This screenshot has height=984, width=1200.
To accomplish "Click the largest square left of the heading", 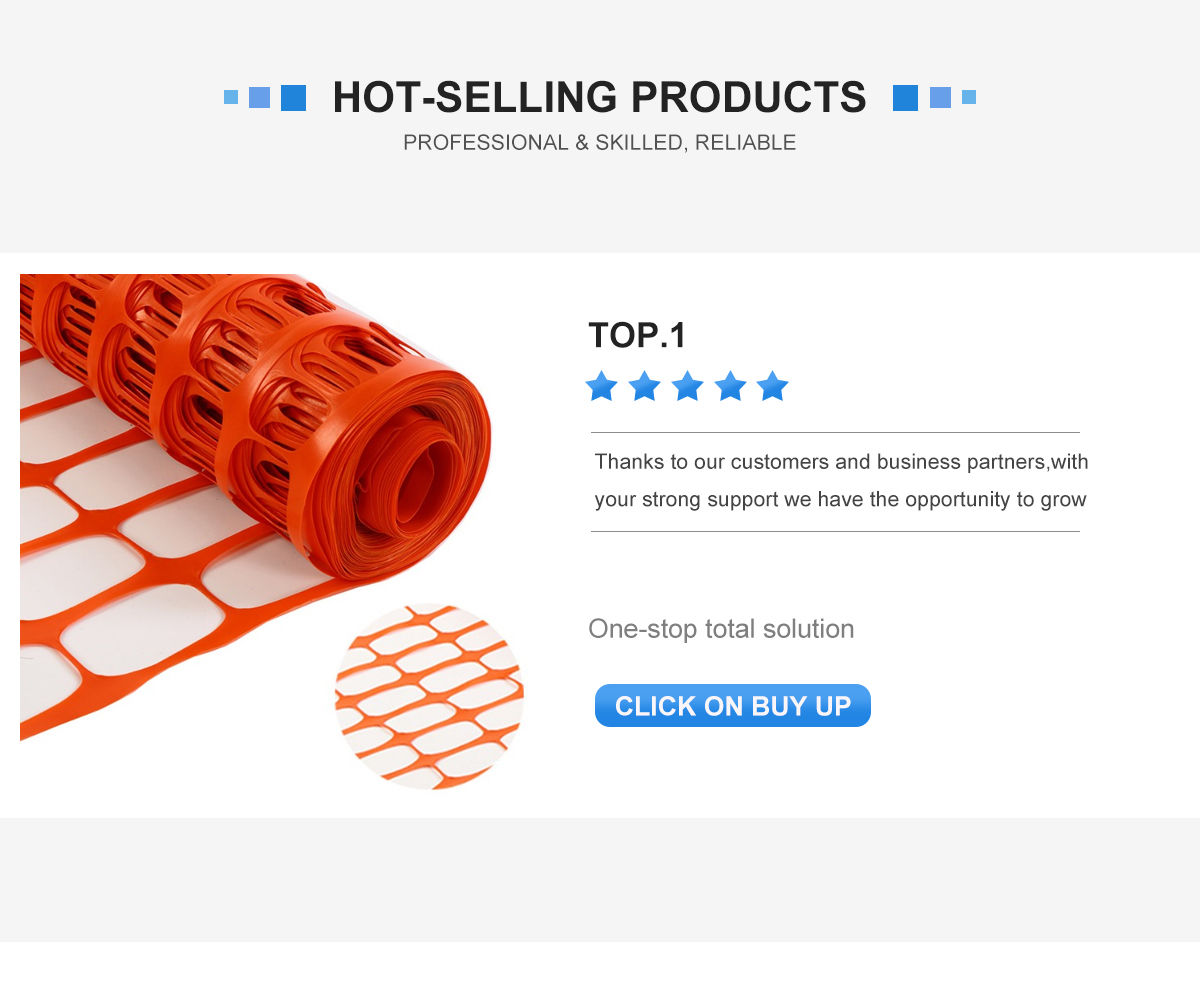I will point(293,97).
